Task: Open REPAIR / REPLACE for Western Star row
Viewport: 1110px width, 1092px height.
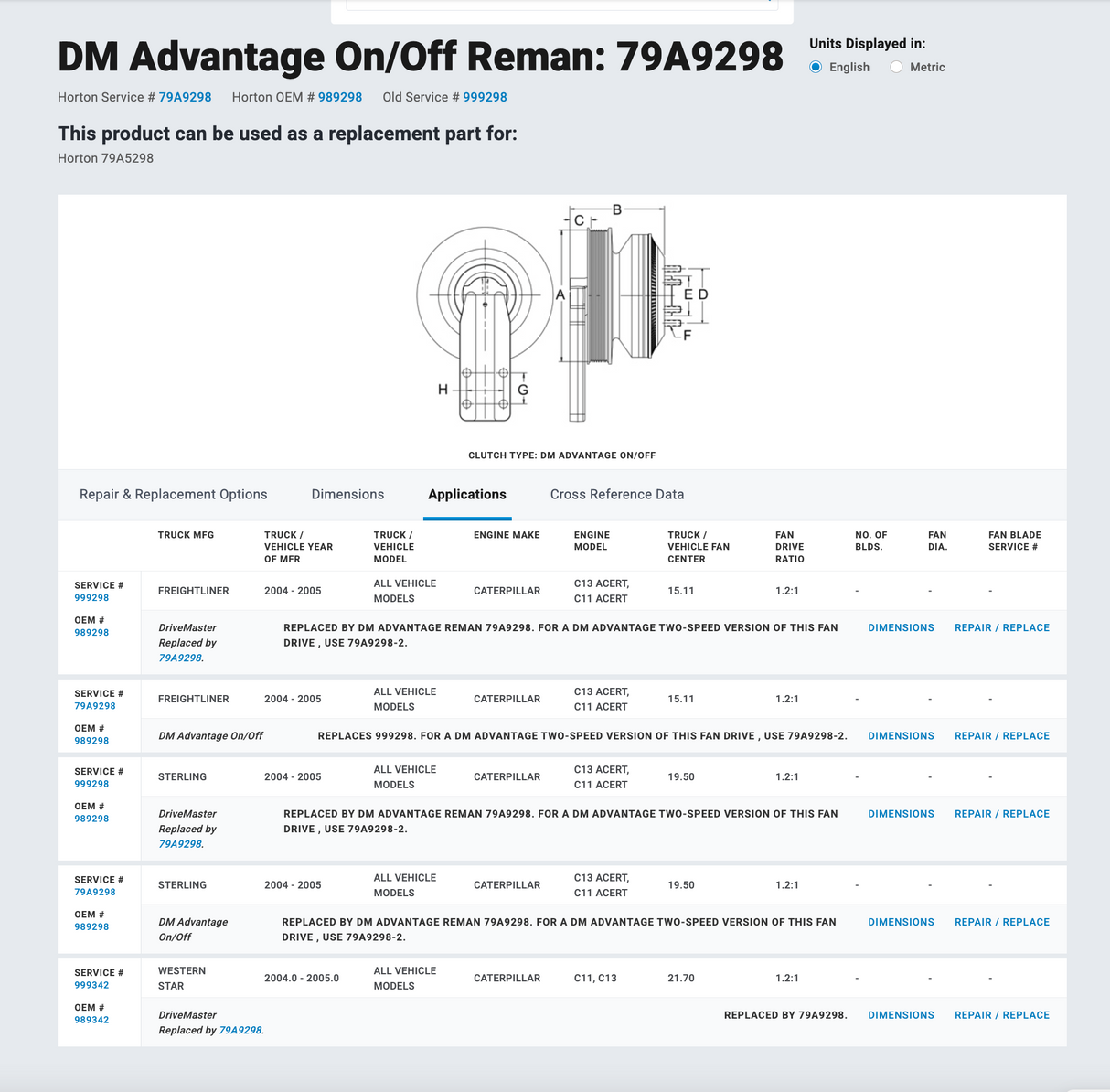Action: [1002, 1015]
